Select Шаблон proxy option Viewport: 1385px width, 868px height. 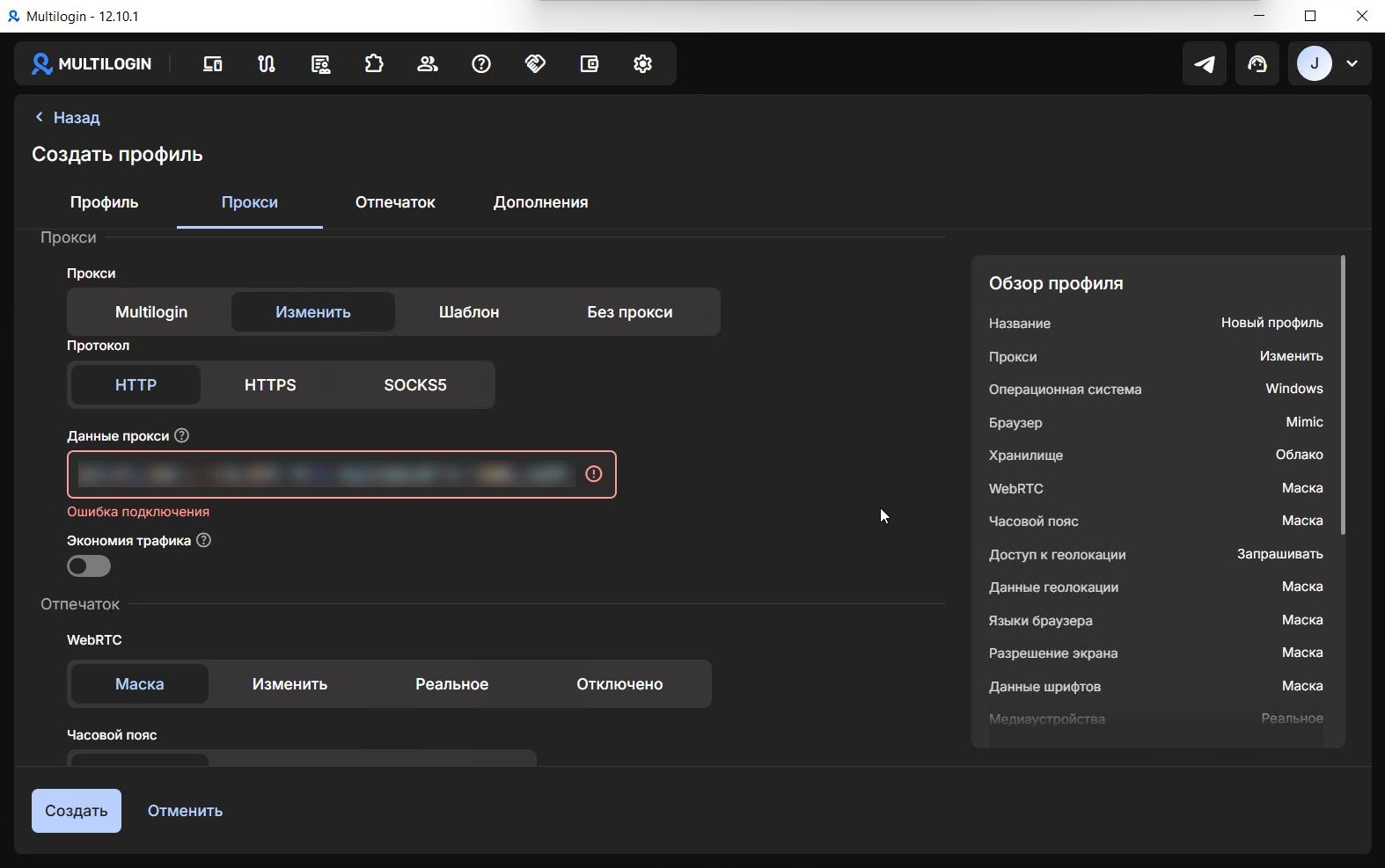pyautogui.click(x=469, y=312)
